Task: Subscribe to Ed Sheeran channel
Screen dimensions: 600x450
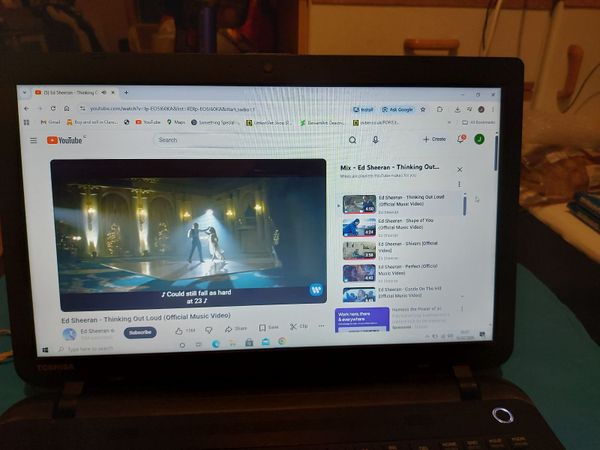Action: click(x=140, y=332)
